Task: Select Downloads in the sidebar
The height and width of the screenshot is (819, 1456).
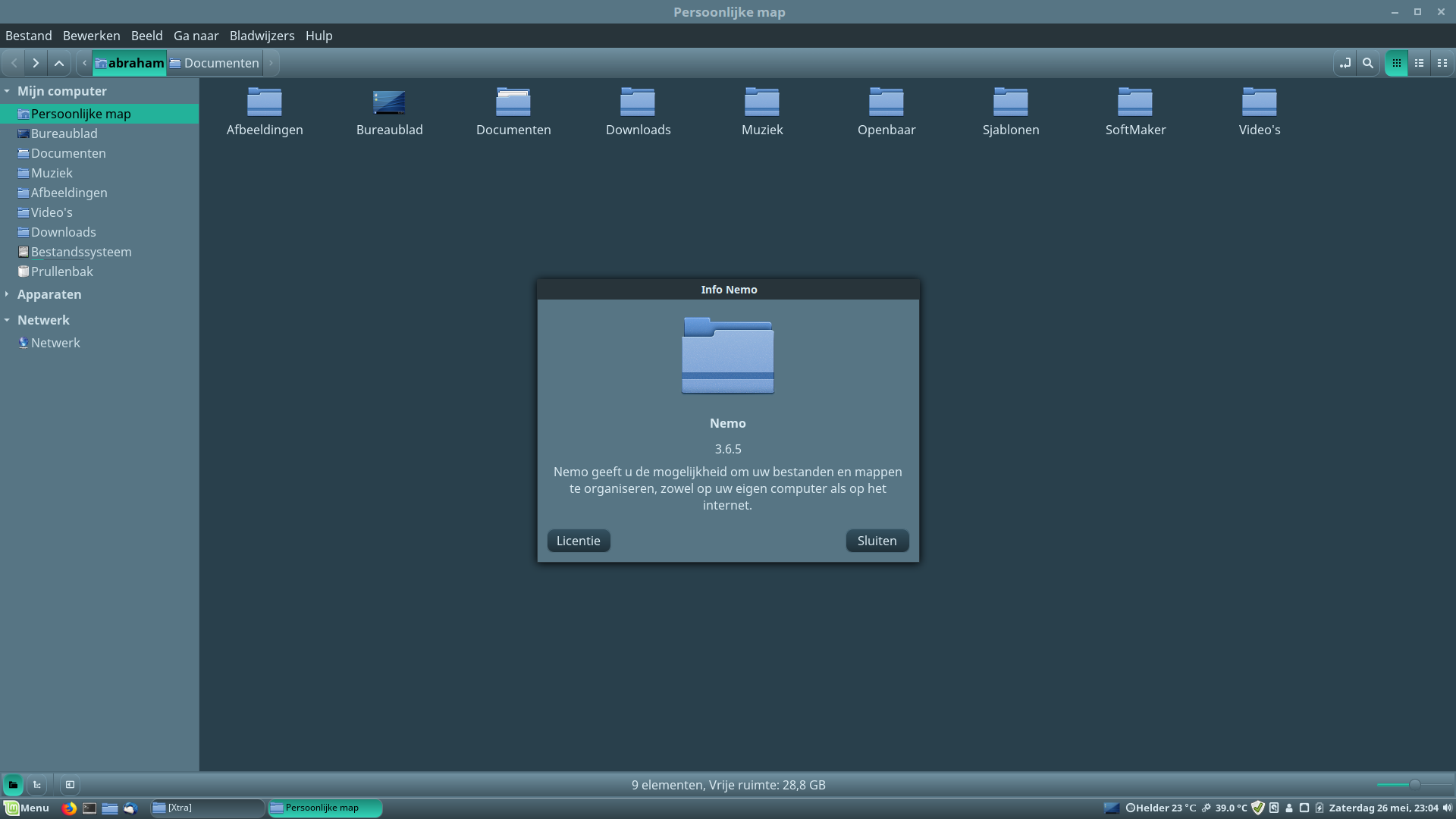Action: [99, 232]
